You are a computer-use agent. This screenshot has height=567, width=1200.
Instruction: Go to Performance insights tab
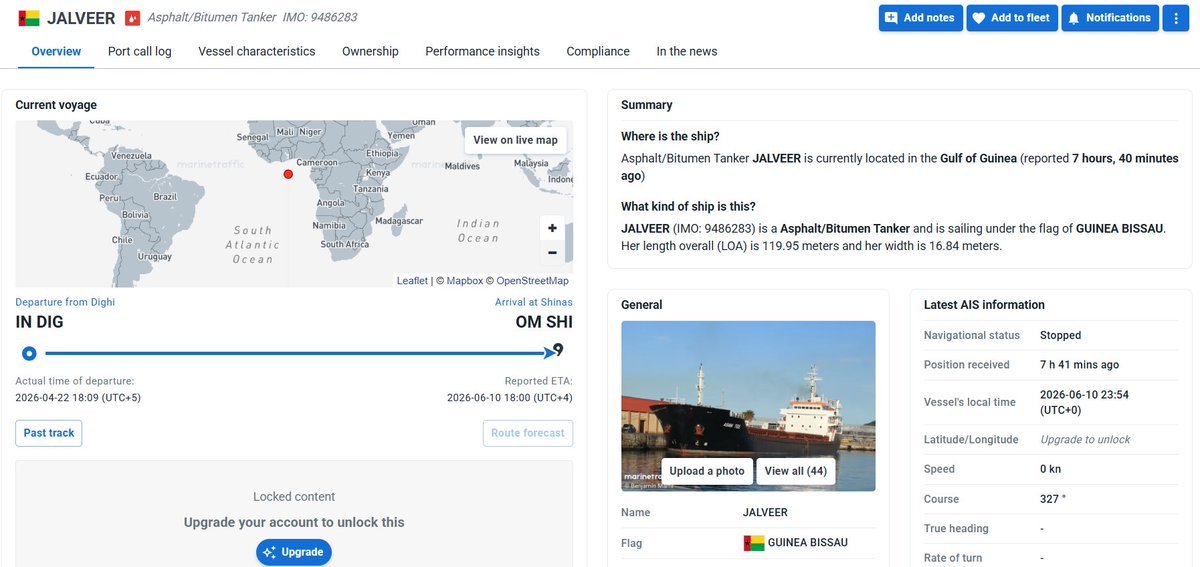point(482,51)
